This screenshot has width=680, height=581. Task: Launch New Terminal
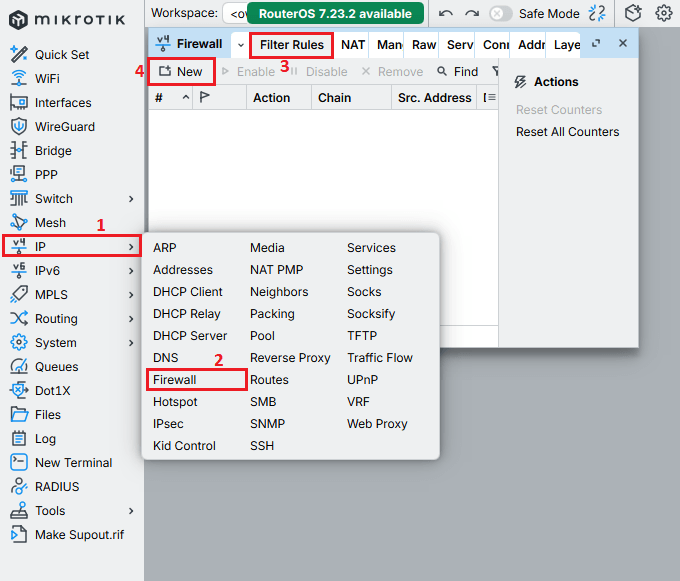(x=61, y=463)
